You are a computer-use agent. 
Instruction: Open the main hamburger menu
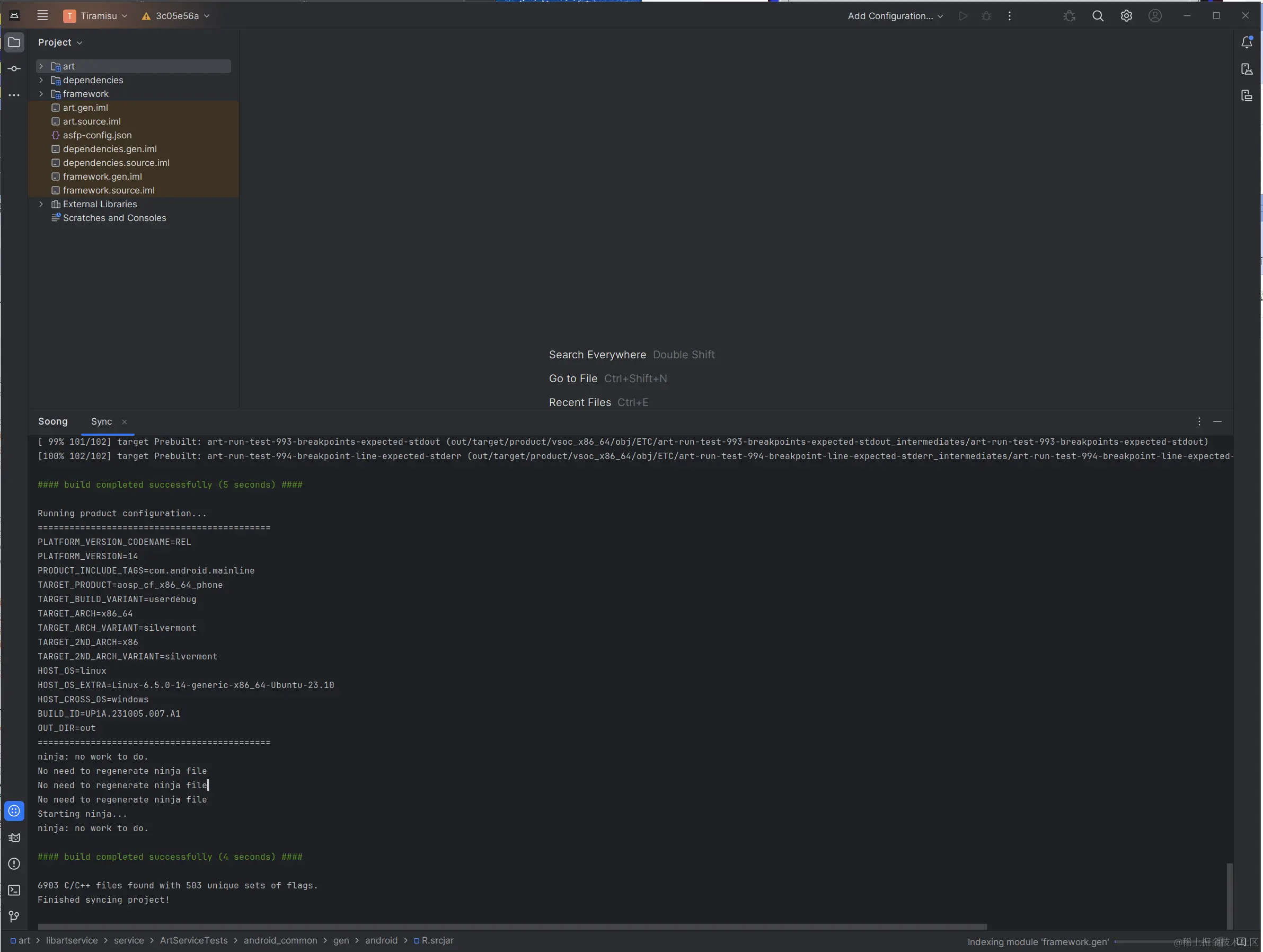[x=42, y=15]
